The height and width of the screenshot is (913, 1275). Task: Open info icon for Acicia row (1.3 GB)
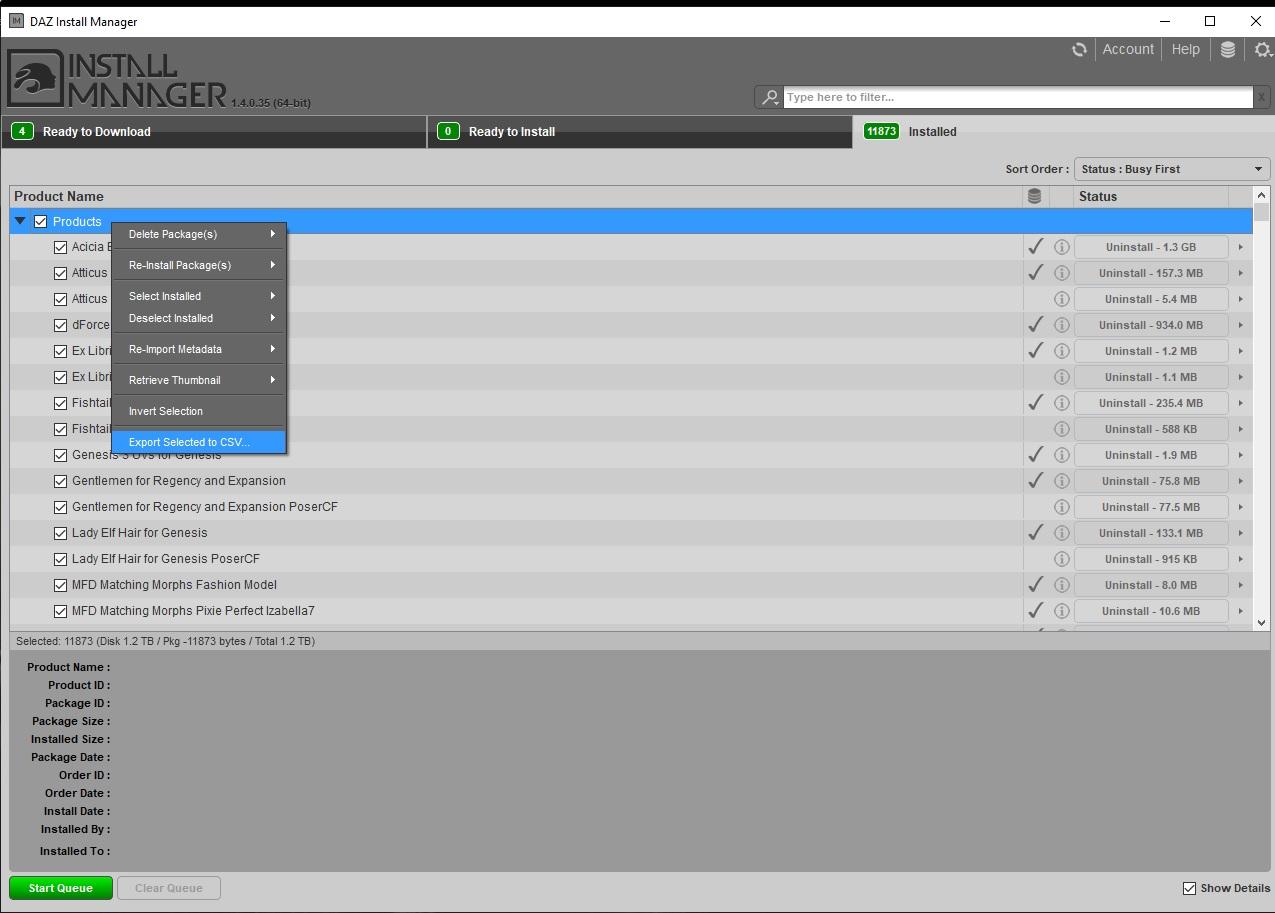tap(1062, 247)
